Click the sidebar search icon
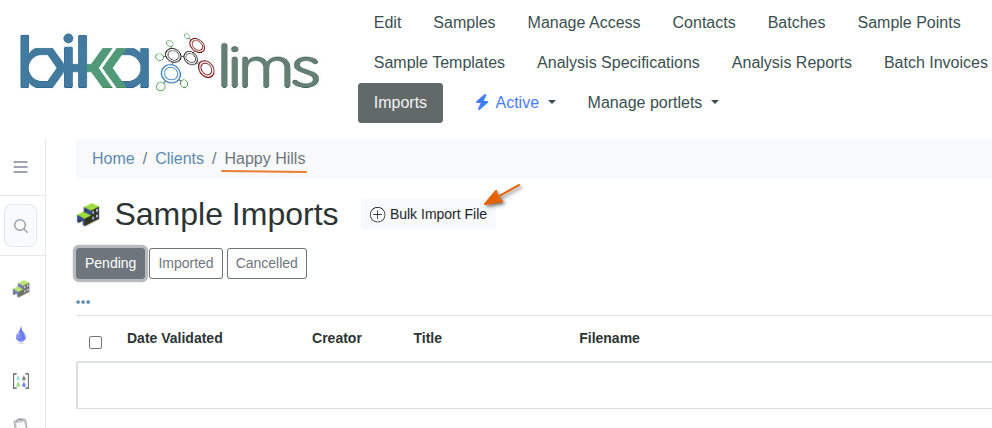Screen dimensions: 992x428 [20, 225]
